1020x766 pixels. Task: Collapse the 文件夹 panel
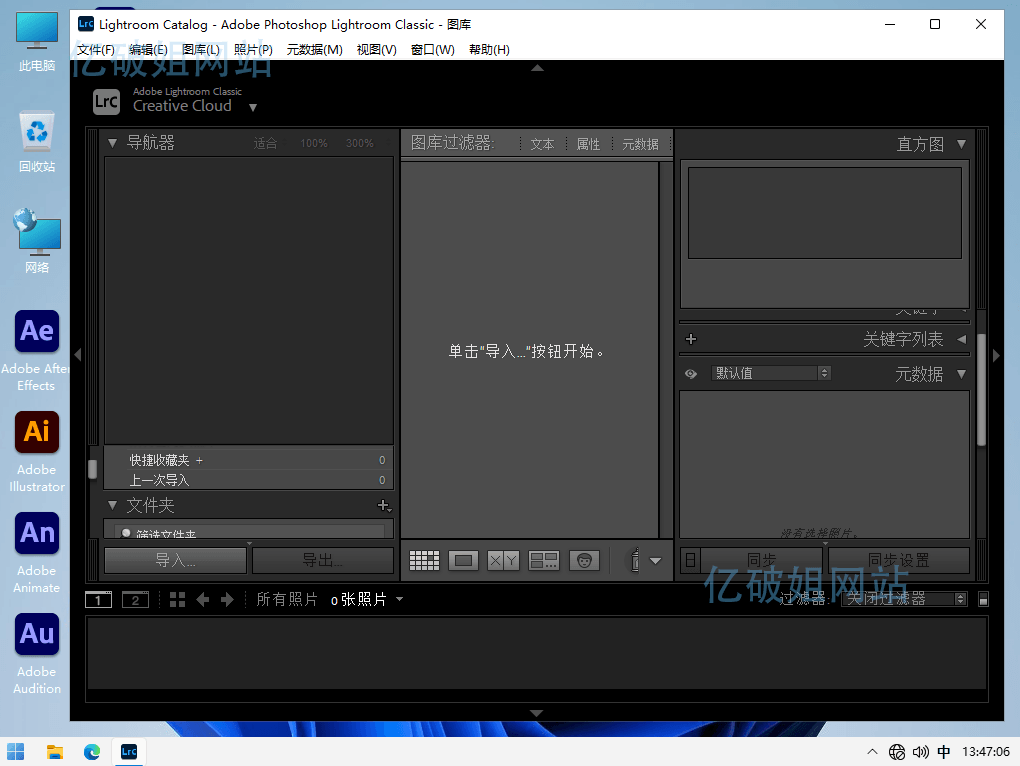pos(113,505)
